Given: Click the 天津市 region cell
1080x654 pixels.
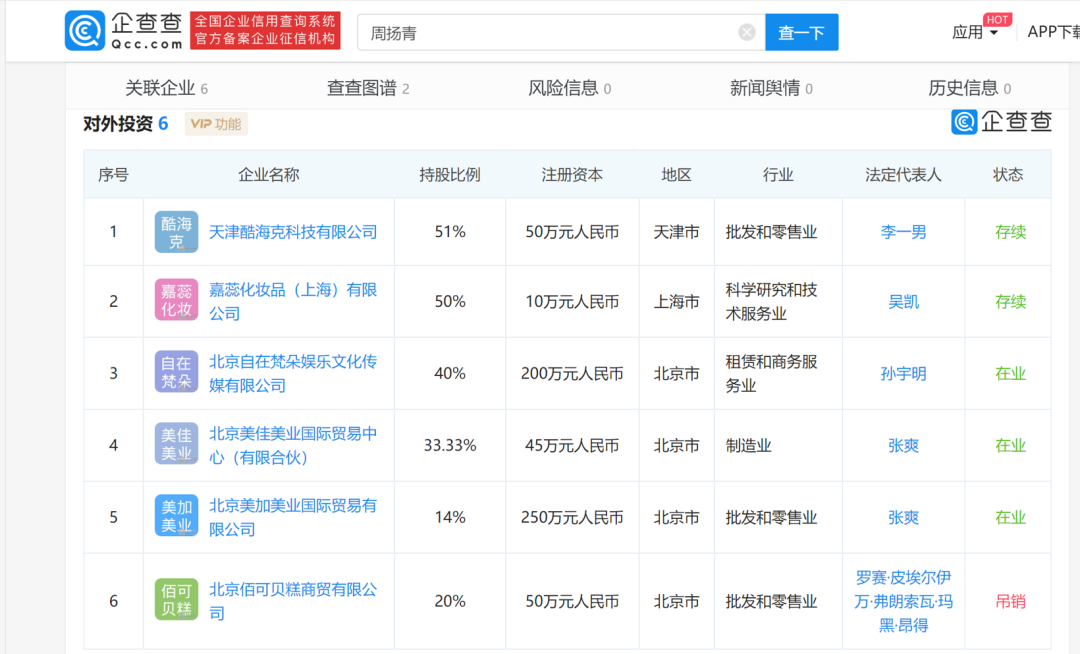Looking at the screenshot, I should [x=676, y=232].
